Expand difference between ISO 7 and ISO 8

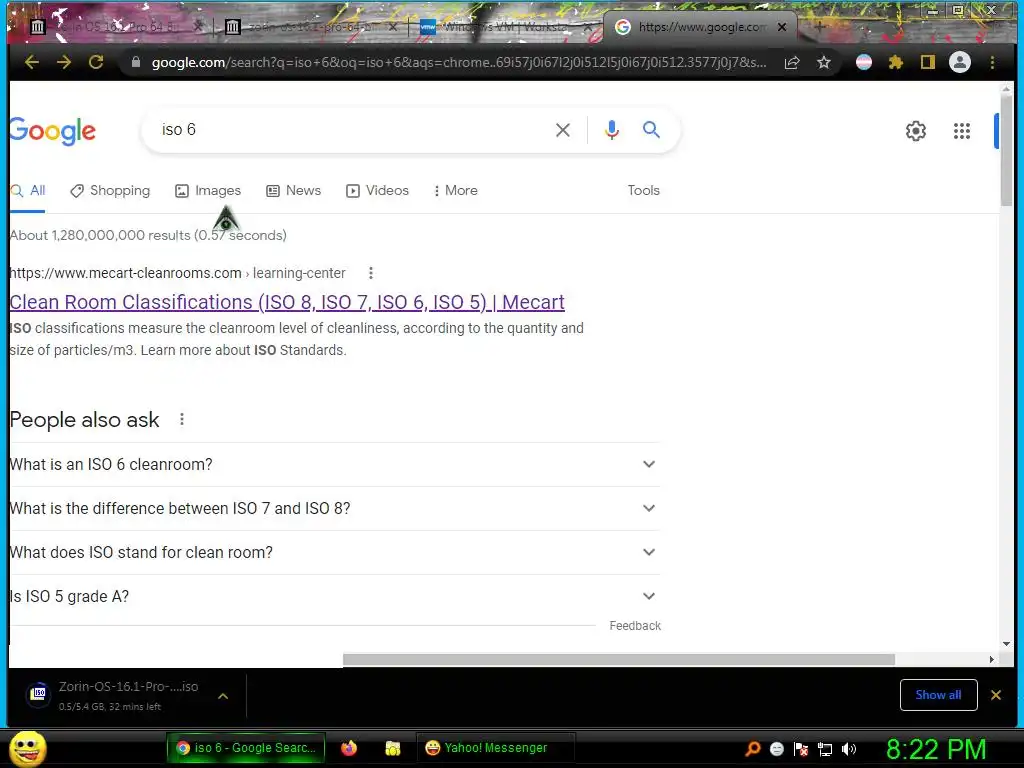[334, 508]
